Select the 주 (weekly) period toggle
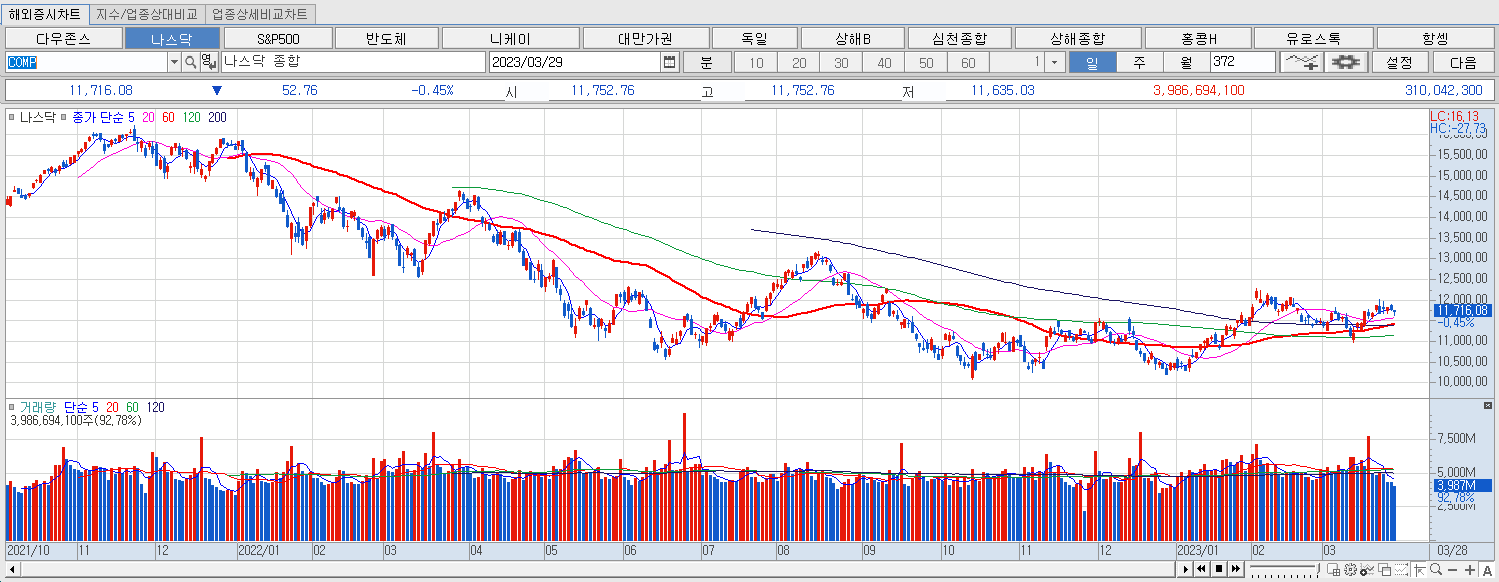The width and height of the screenshot is (1499, 582). click(1139, 62)
